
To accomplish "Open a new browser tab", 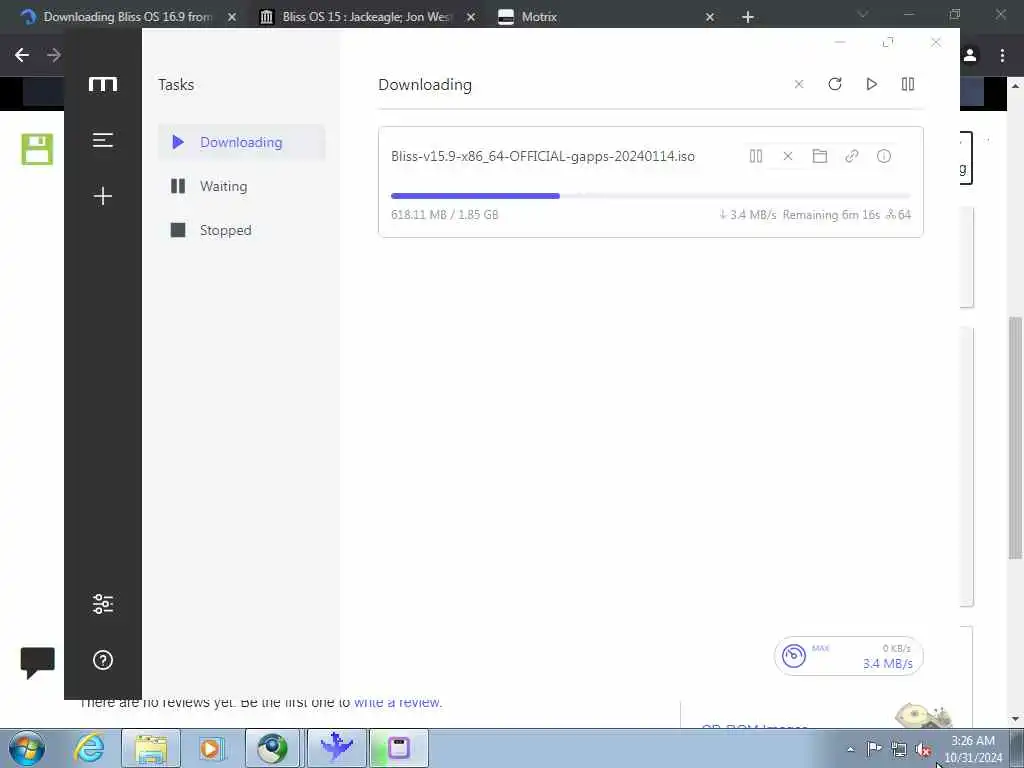I will 748,17.
